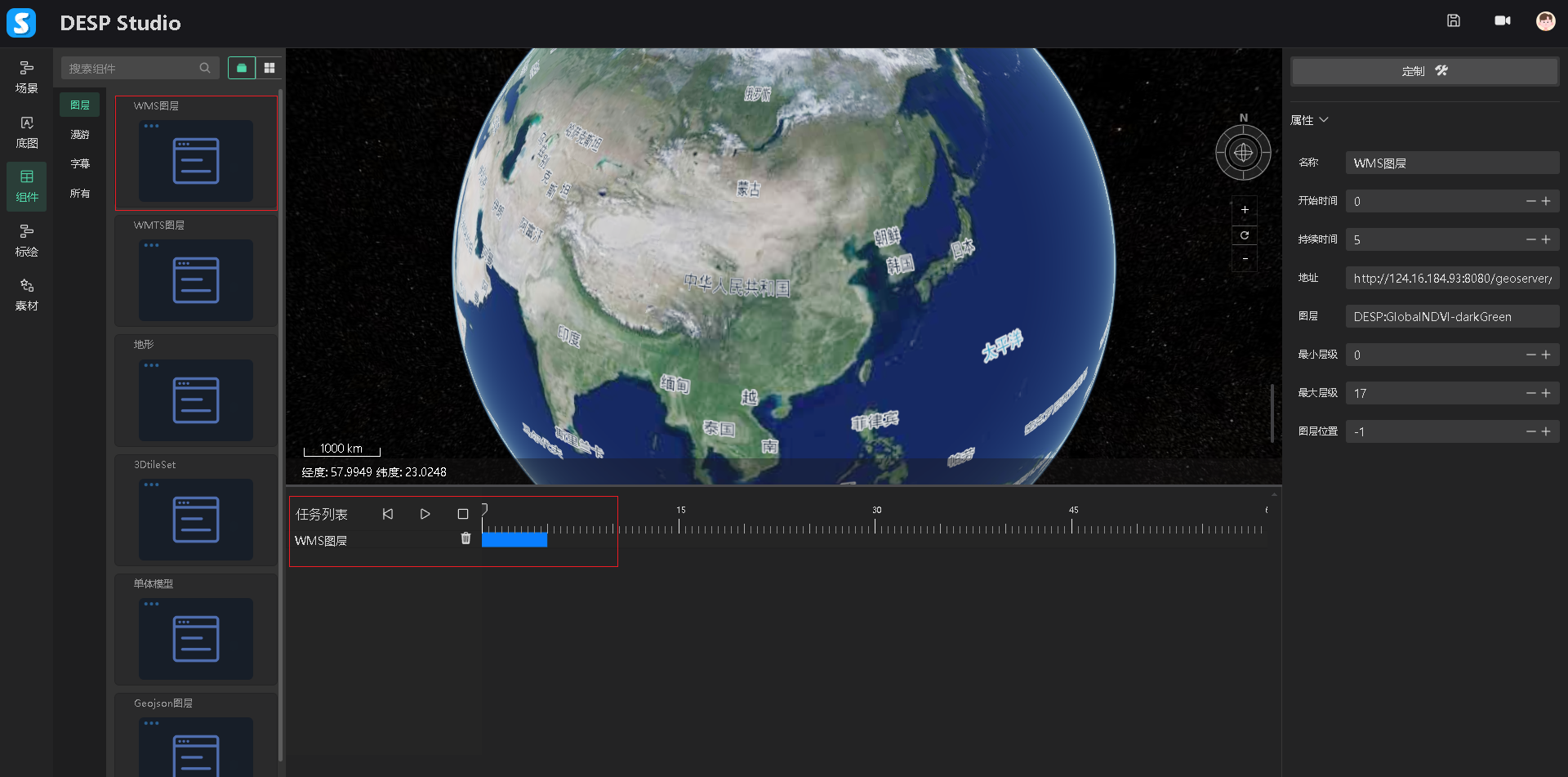
Task: Stop the timeline playback
Action: [463, 514]
